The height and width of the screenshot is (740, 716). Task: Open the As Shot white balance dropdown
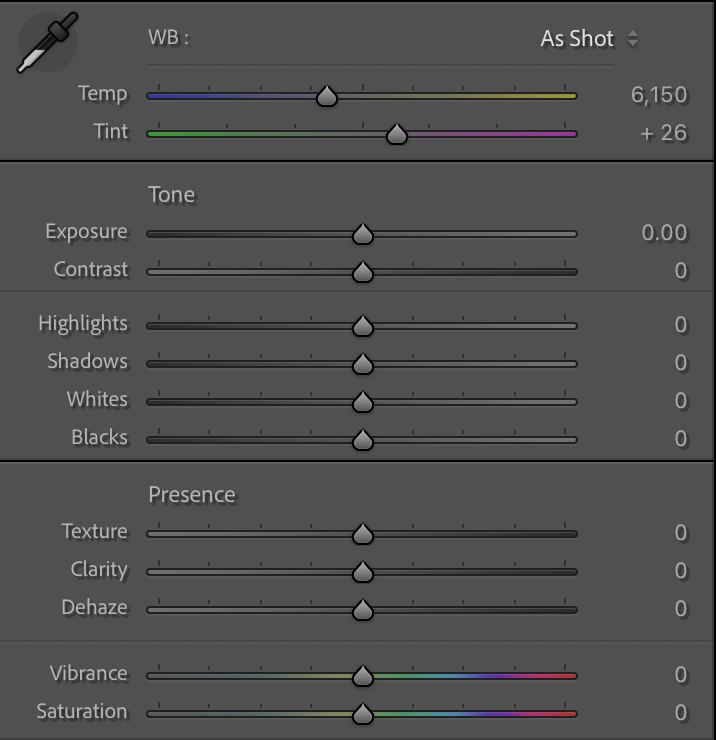(x=589, y=39)
